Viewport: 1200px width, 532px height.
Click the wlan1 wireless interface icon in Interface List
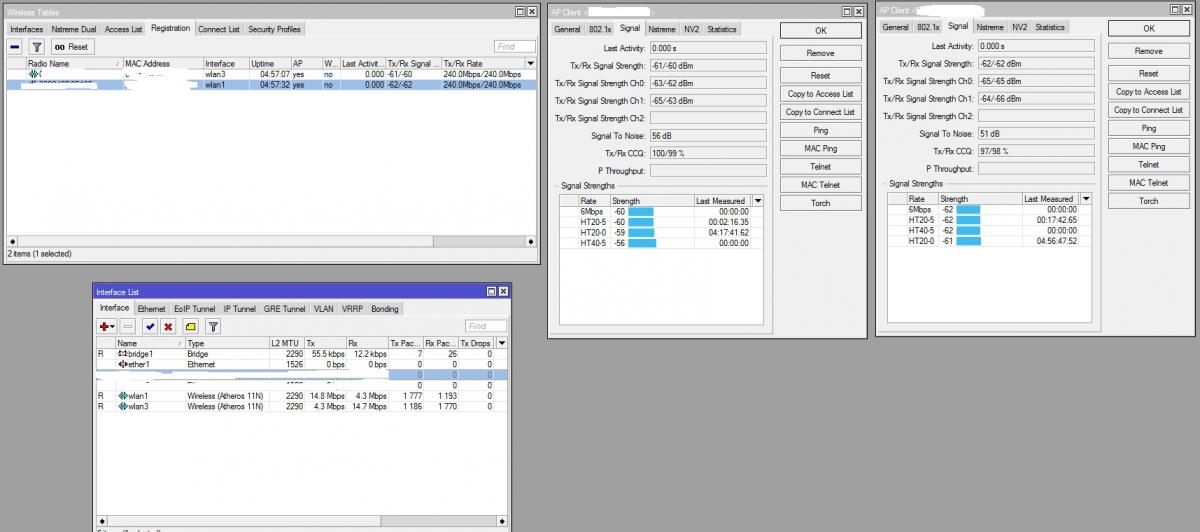click(124, 397)
